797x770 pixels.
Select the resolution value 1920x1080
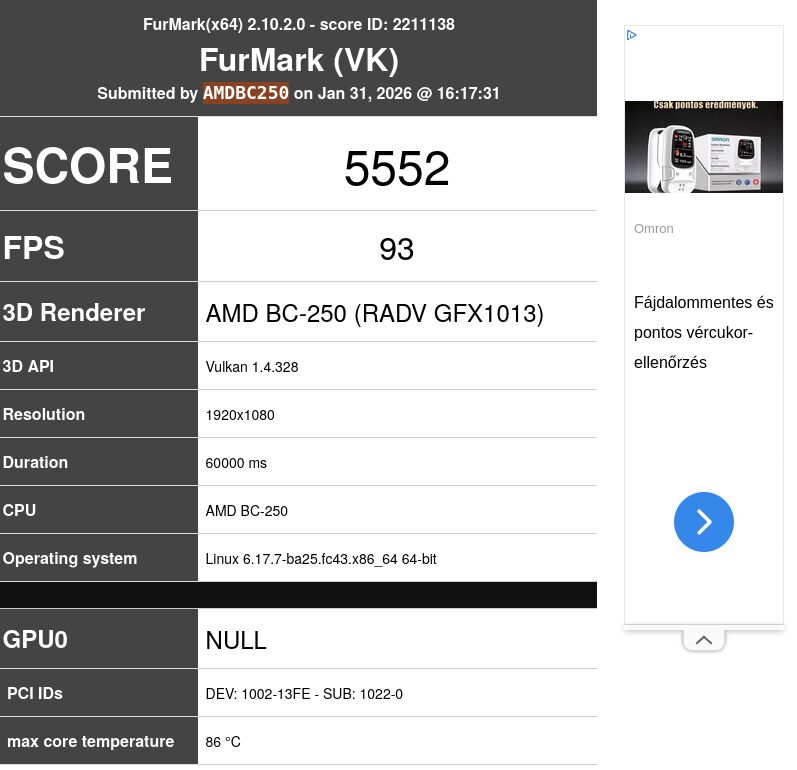pyautogui.click(x=240, y=415)
